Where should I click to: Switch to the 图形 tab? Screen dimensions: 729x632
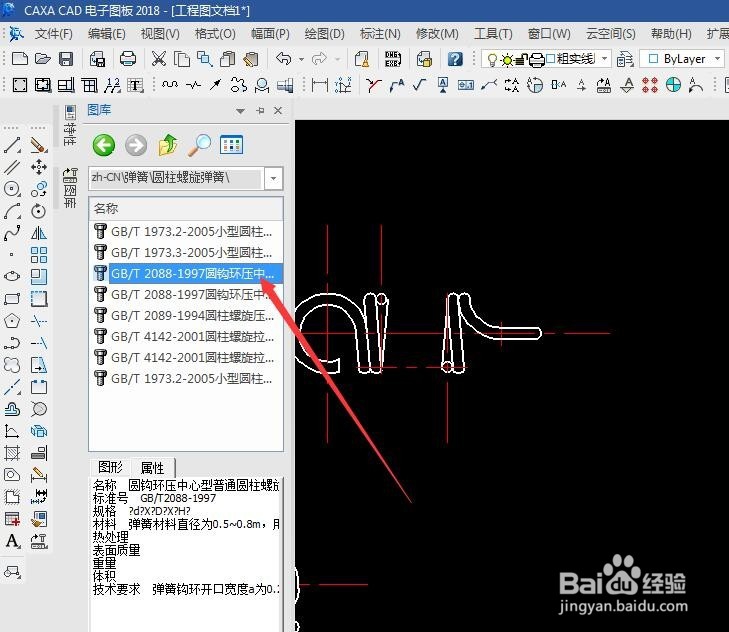110,467
